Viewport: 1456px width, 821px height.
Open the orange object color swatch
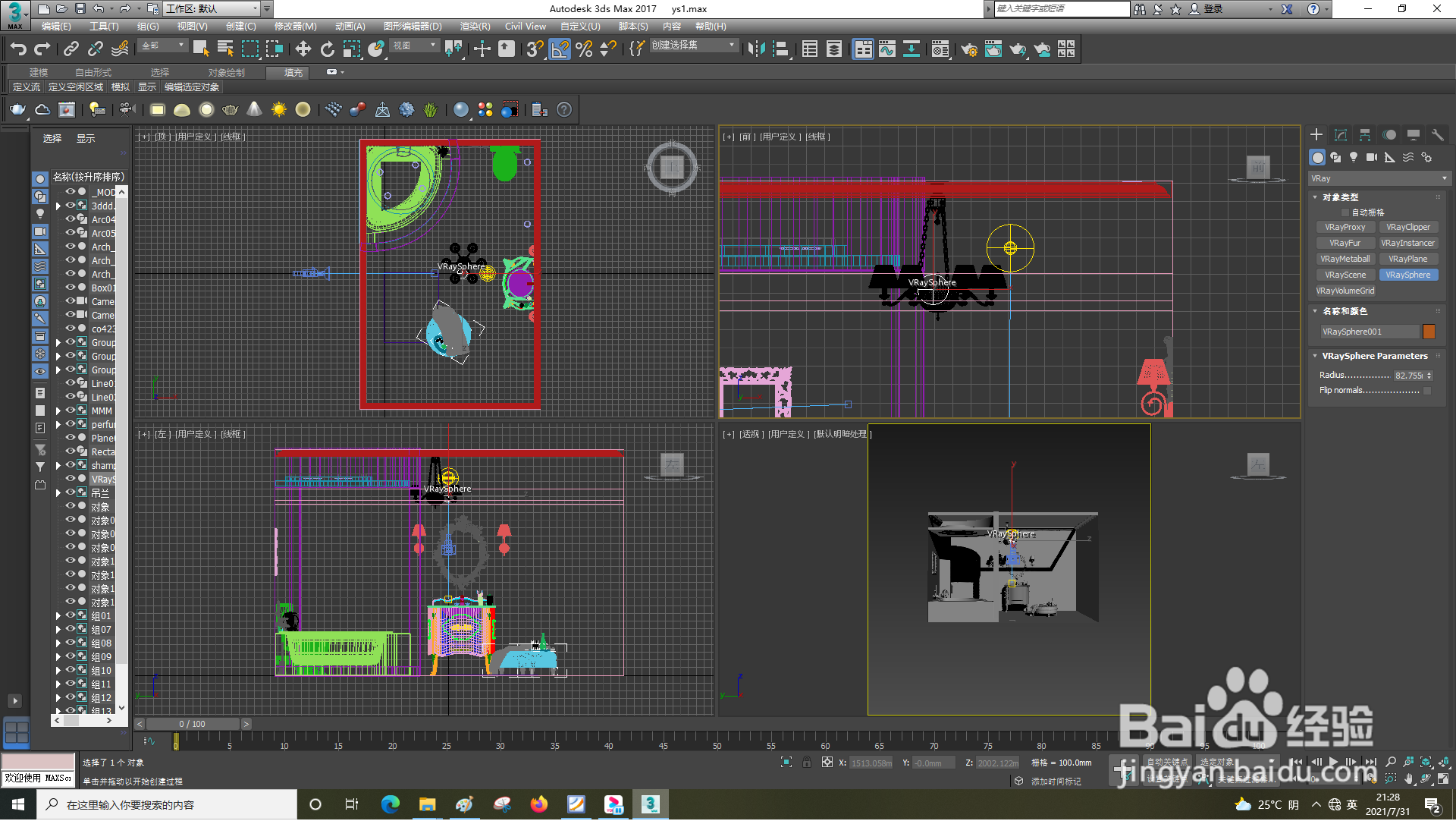1429,332
